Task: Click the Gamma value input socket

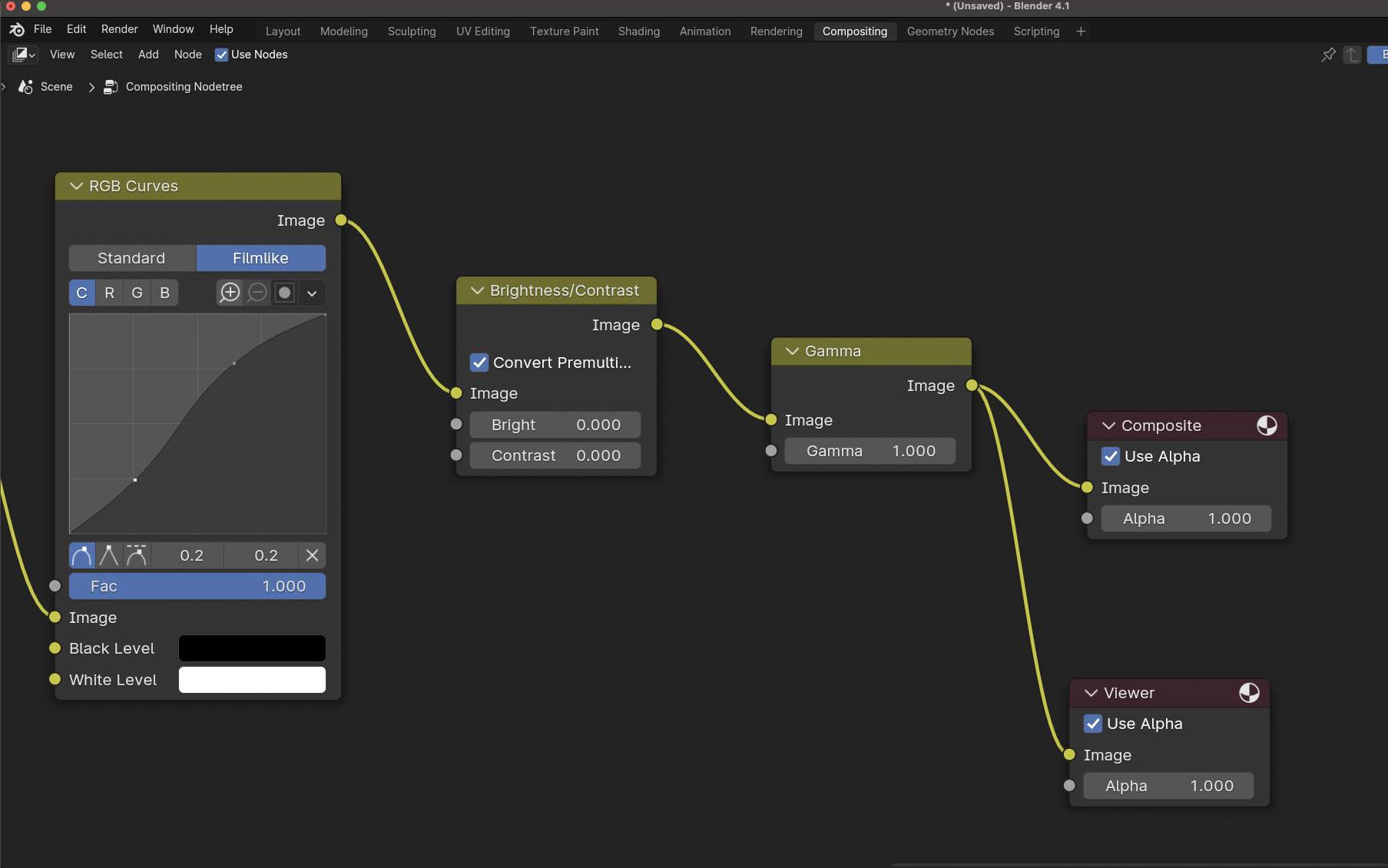Action: (771, 451)
